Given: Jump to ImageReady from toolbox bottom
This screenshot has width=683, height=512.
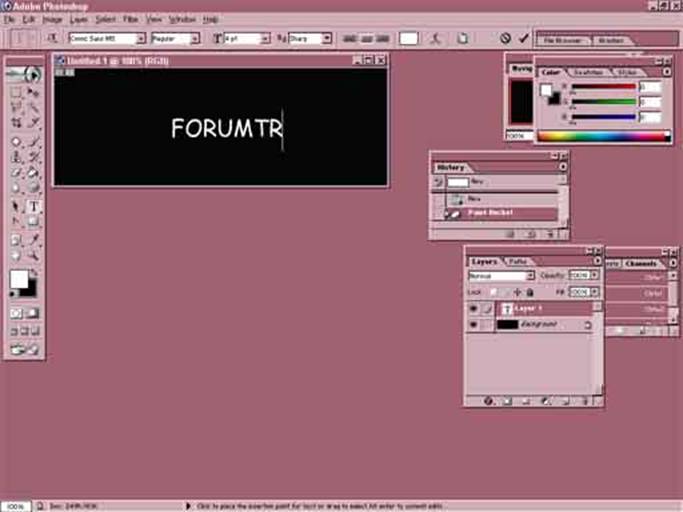Looking at the screenshot, I should click(24, 349).
